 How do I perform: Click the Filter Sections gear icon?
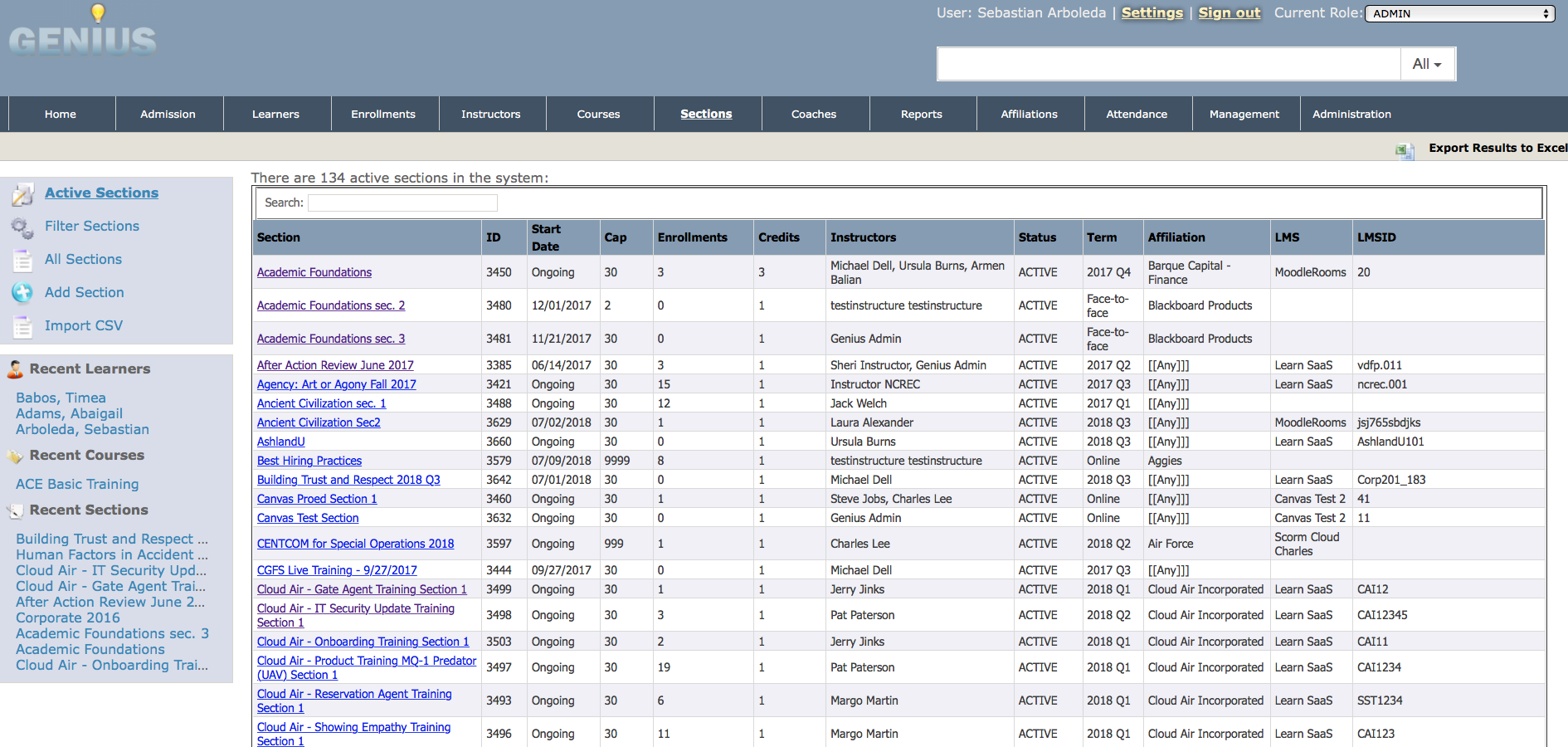point(22,227)
